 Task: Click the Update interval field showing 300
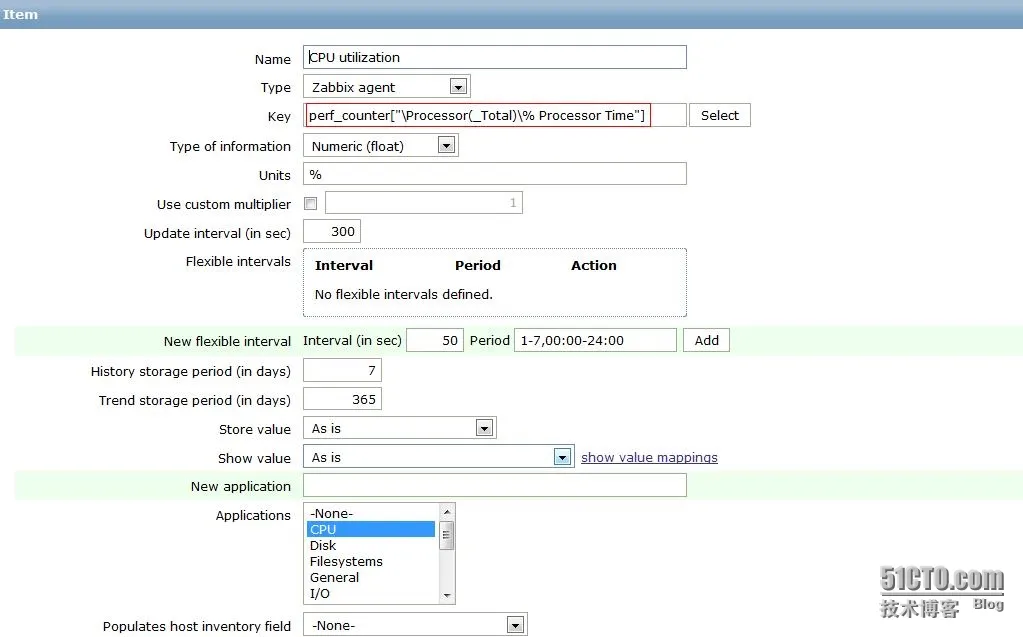332,232
